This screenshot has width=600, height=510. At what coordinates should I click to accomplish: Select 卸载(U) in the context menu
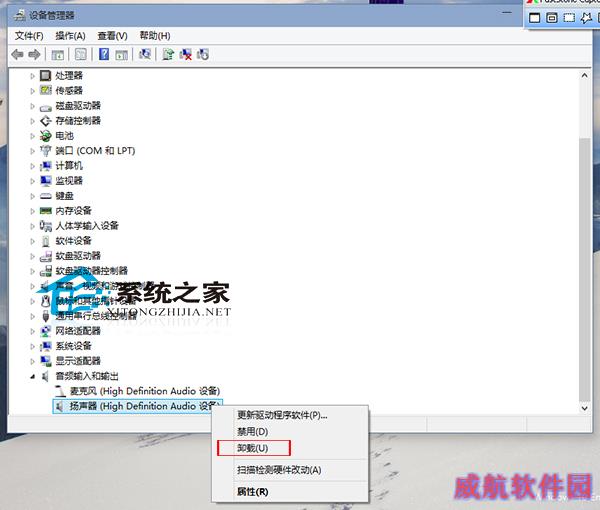click(252, 448)
